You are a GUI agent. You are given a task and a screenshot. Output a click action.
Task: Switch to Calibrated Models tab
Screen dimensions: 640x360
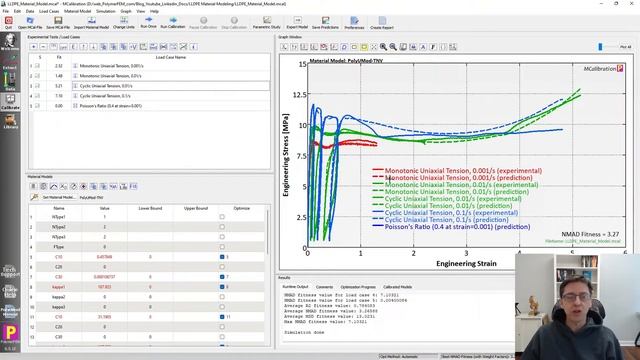point(398,287)
